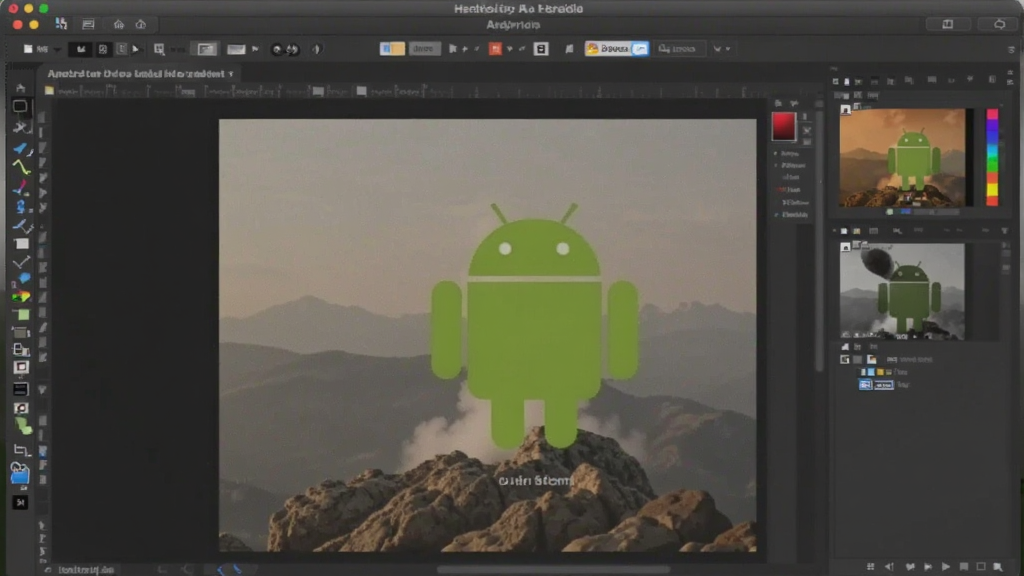Image resolution: width=1024 pixels, height=576 pixels.
Task: Click the orange-icon labeled button in options bar
Action: tap(616, 49)
